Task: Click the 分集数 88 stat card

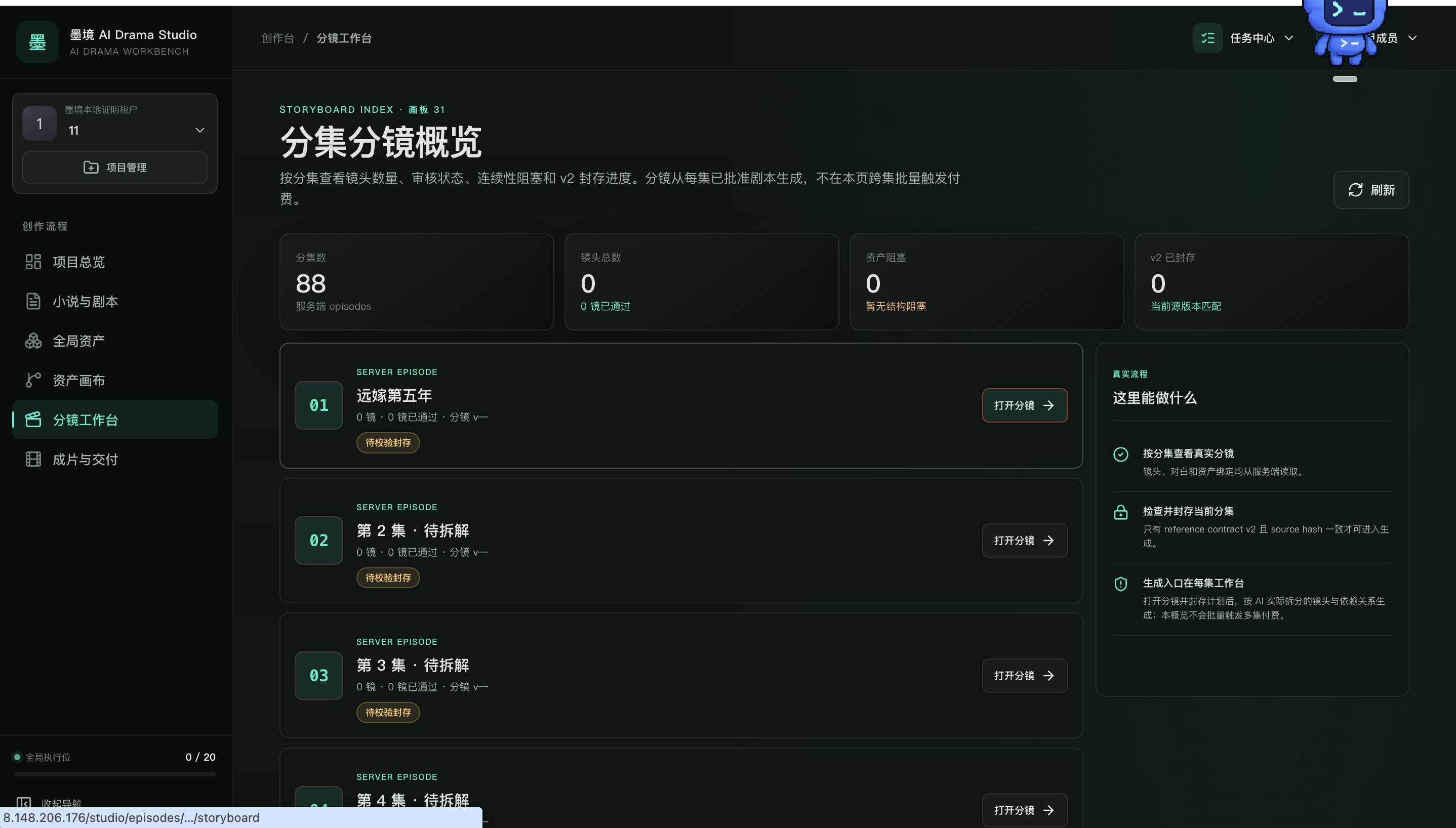Action: click(417, 282)
